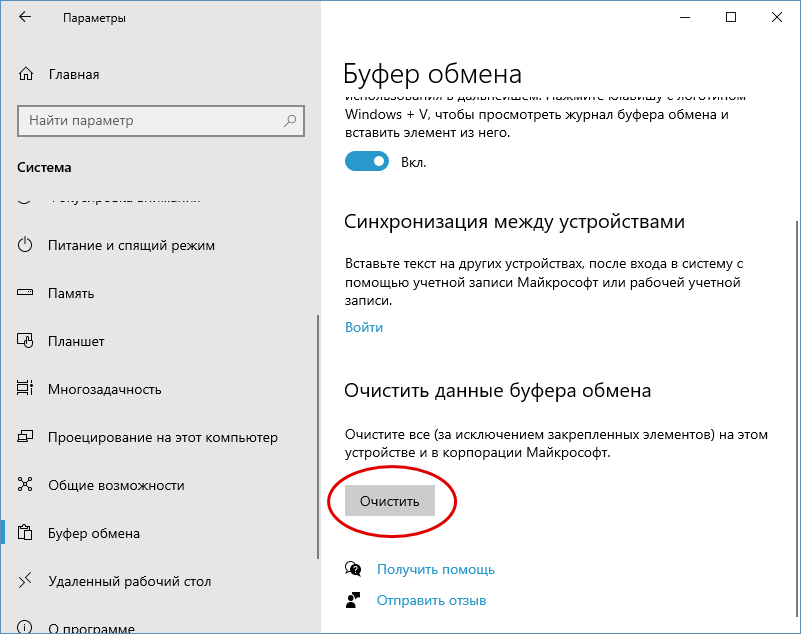Open Получить помощь link
801x634 pixels.
(x=436, y=569)
